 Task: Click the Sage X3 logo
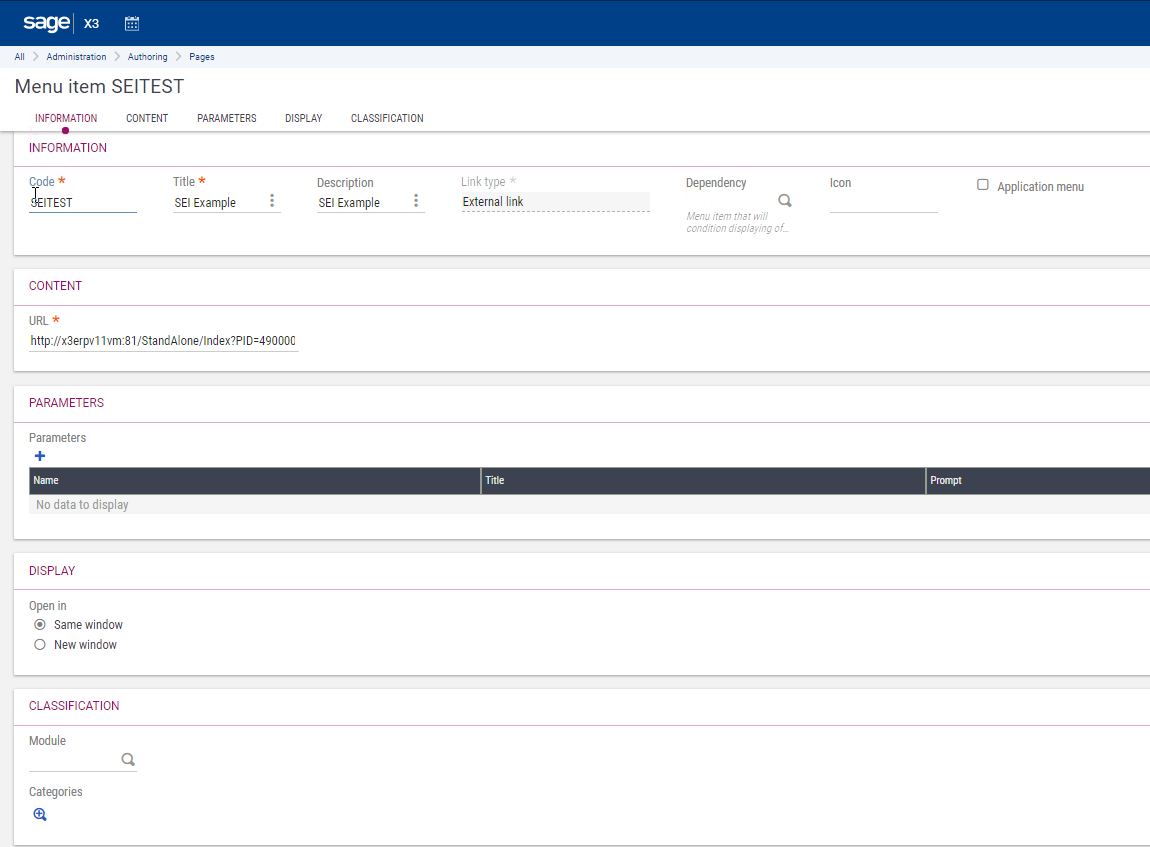(60, 23)
